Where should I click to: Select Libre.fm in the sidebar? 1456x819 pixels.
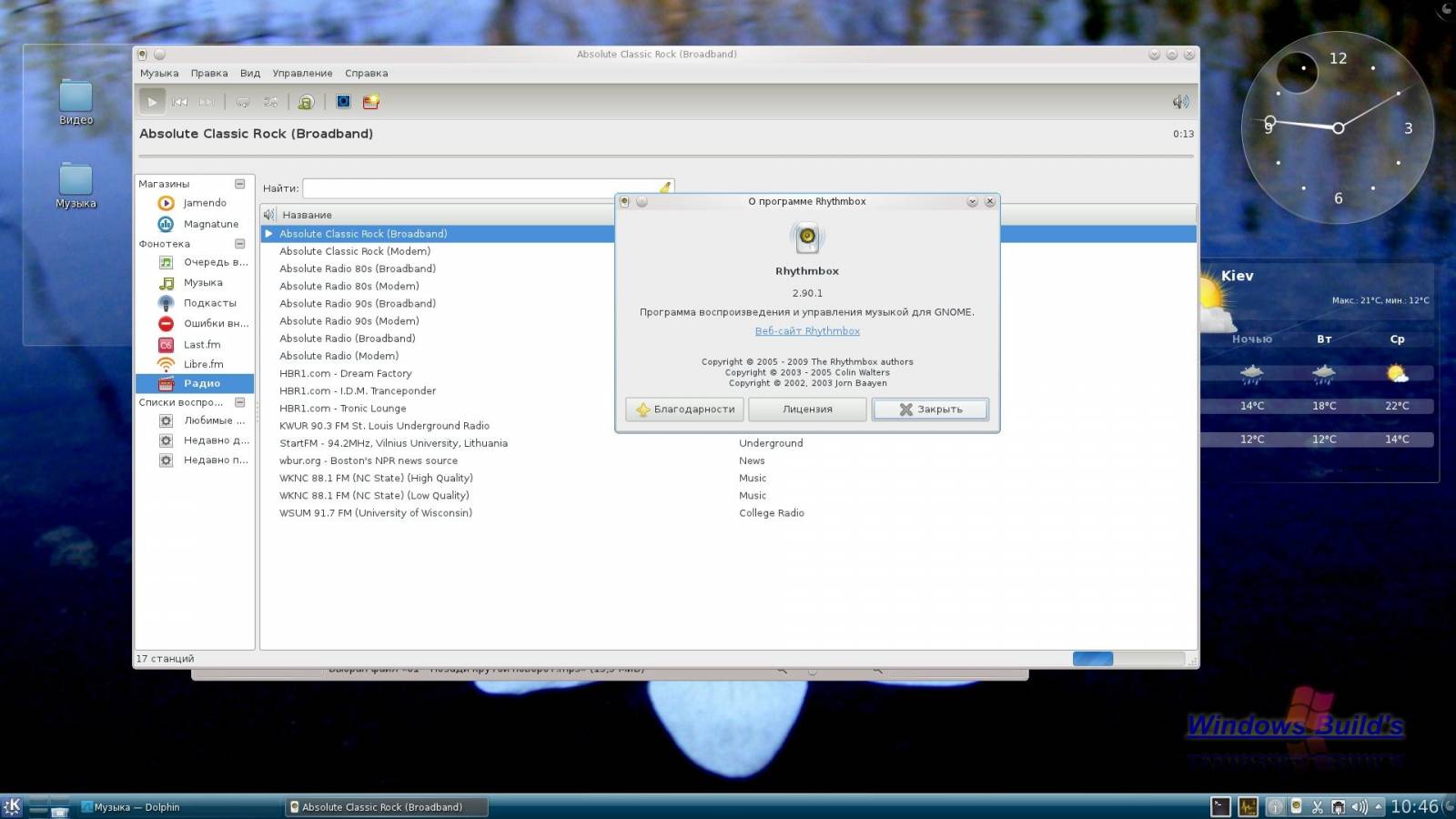tap(195, 364)
